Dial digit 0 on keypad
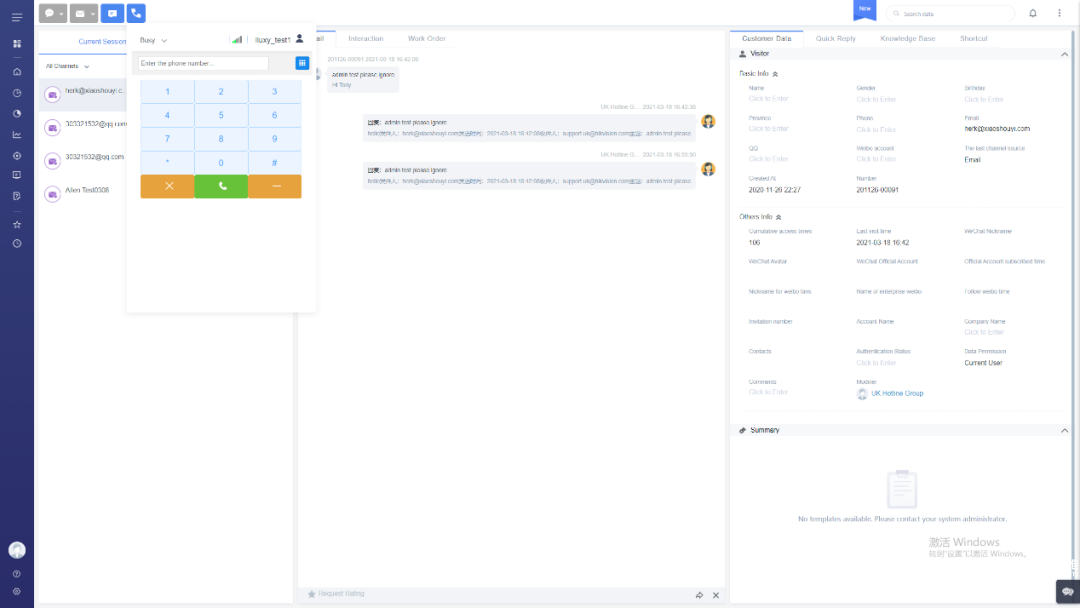This screenshot has height=608, width=1080. [x=221, y=163]
